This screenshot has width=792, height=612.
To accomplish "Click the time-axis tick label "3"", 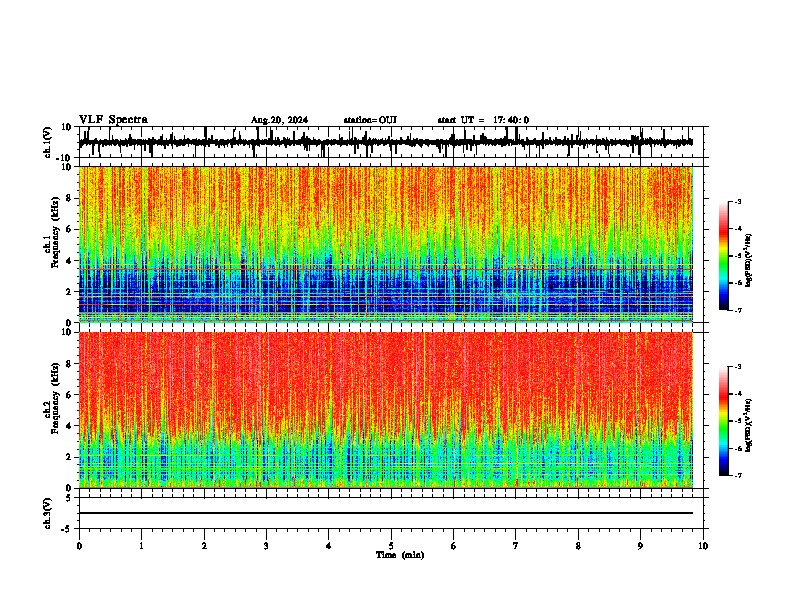I will pyautogui.click(x=266, y=546).
